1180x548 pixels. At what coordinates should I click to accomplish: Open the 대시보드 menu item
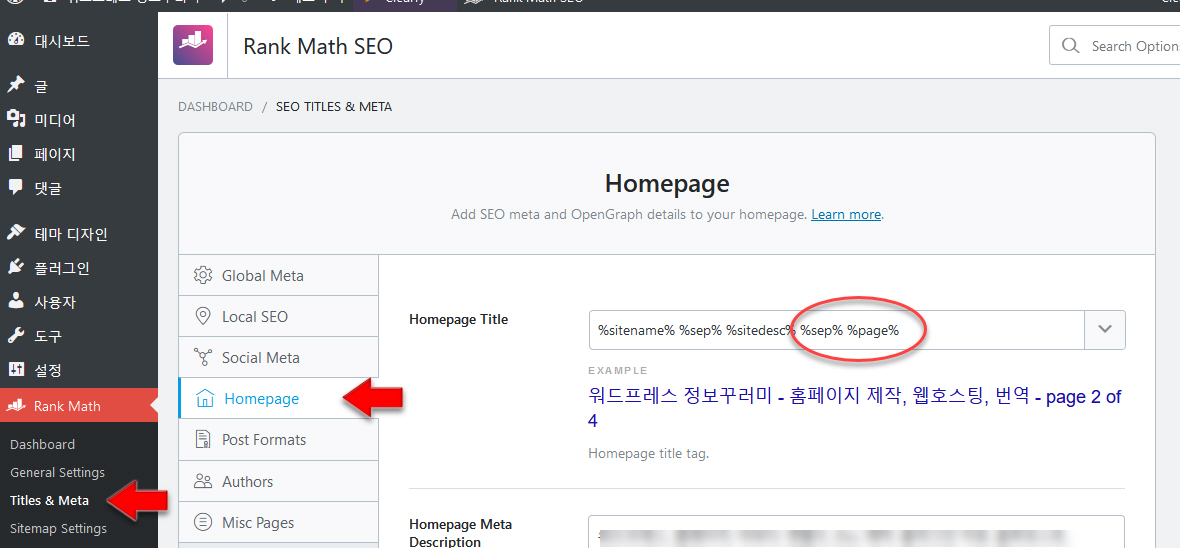point(79,41)
